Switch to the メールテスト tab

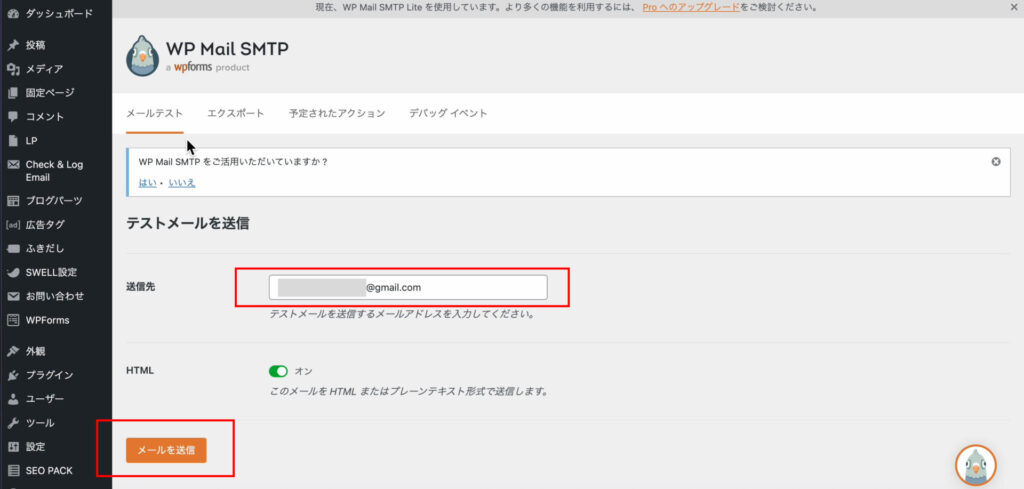point(154,113)
